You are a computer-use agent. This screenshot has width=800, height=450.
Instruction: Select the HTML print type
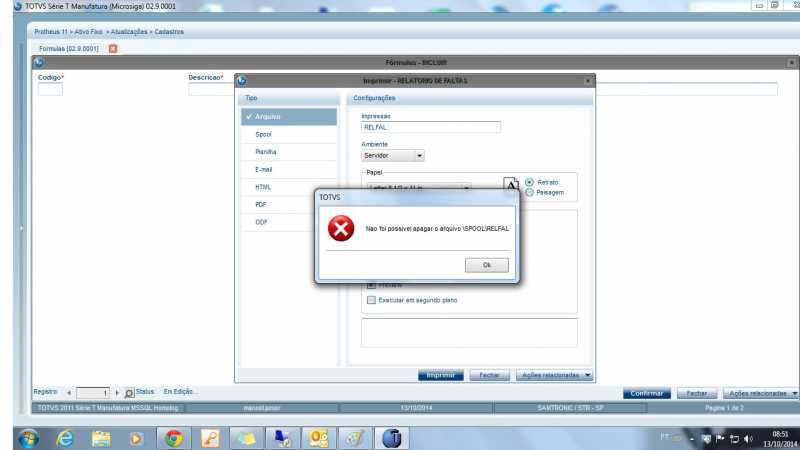coord(278,187)
